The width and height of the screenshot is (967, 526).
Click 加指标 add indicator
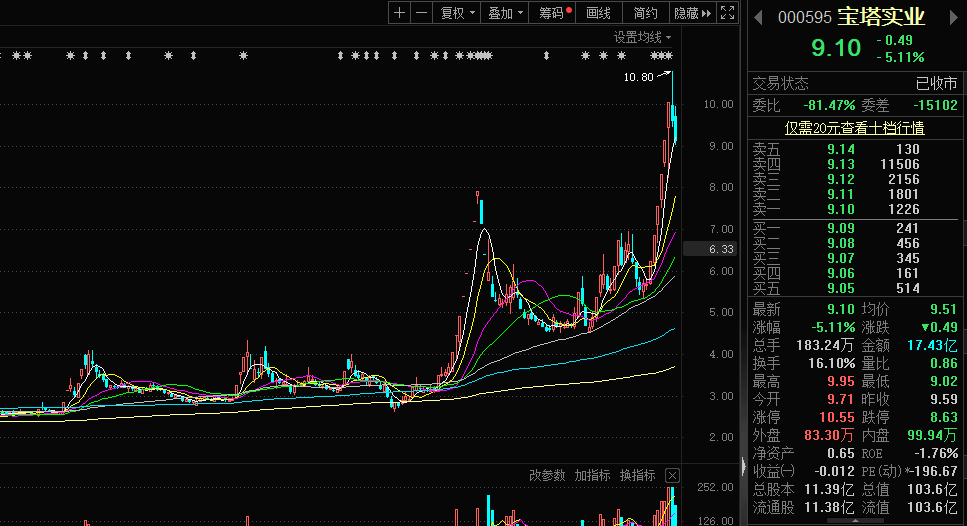(x=593, y=475)
